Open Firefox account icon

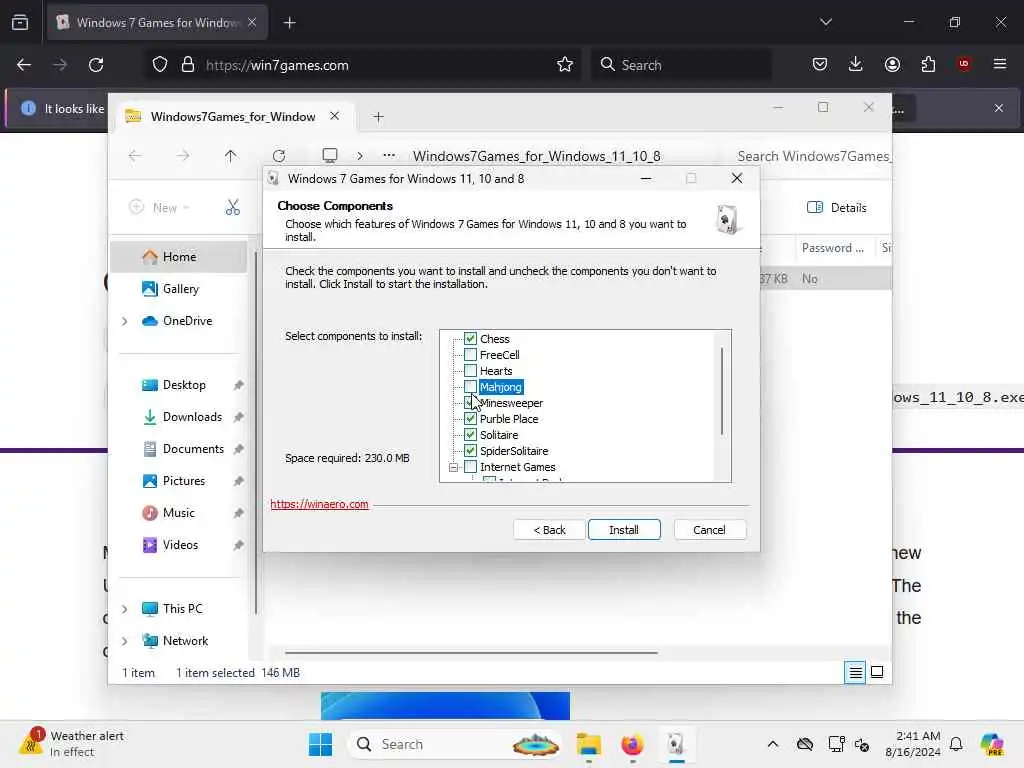tap(892, 64)
